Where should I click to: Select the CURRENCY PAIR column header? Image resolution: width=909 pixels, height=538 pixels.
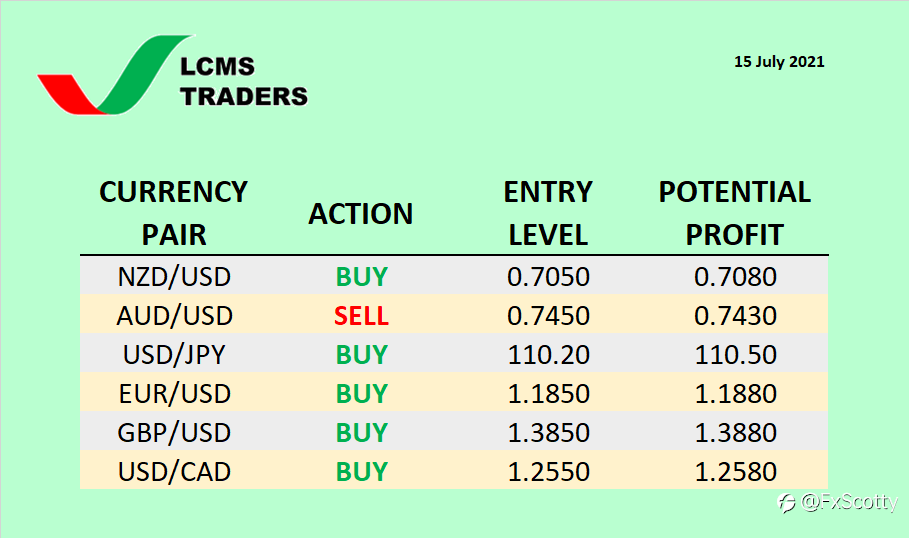point(173,213)
